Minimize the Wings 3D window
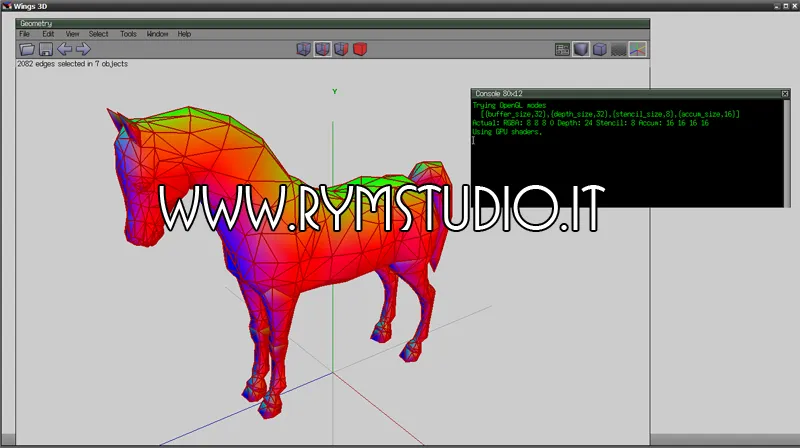The image size is (800, 448). [x=777, y=6]
